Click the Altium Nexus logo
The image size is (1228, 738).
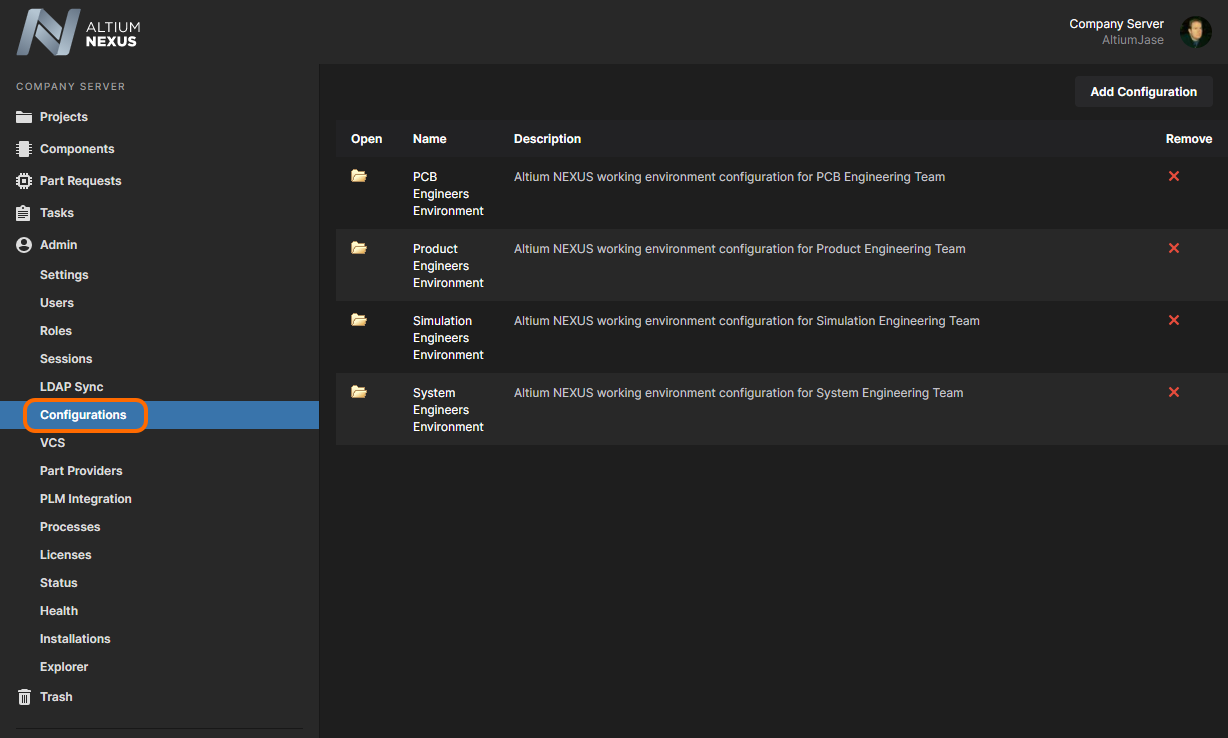point(78,32)
